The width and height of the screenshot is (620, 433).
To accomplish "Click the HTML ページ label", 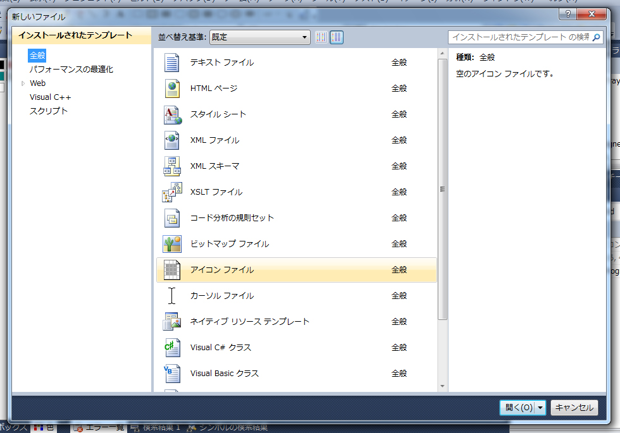I will point(214,89).
